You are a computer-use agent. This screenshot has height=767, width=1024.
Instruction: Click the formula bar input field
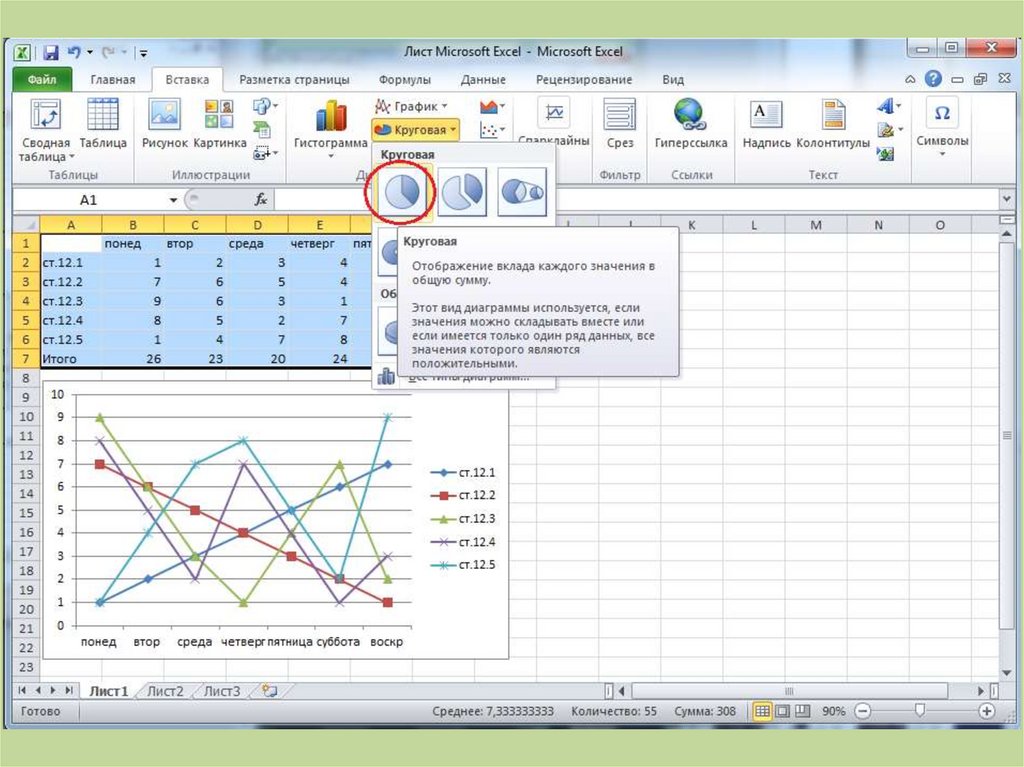[x=635, y=199]
